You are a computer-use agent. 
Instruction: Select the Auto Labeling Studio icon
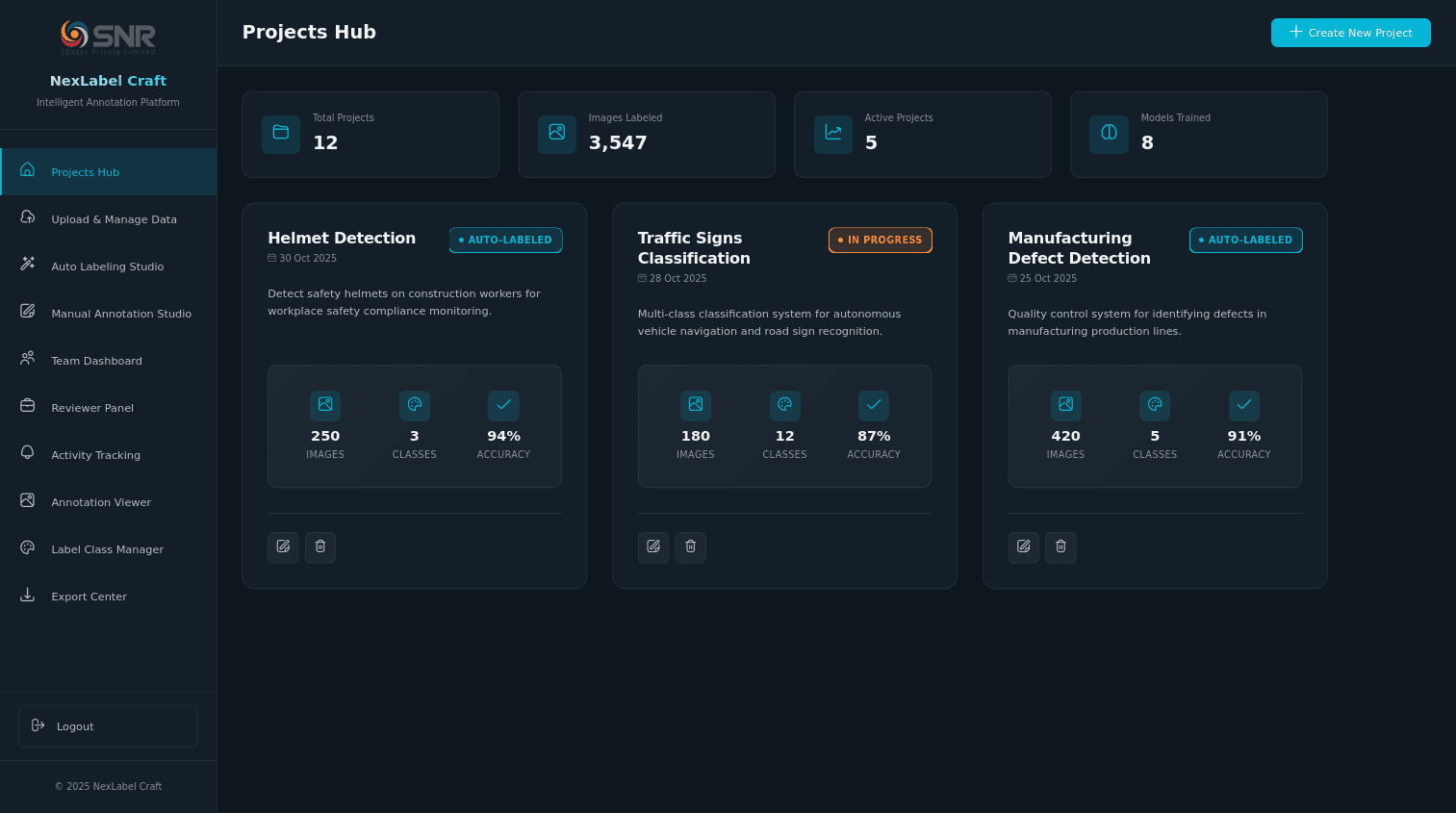click(27, 266)
